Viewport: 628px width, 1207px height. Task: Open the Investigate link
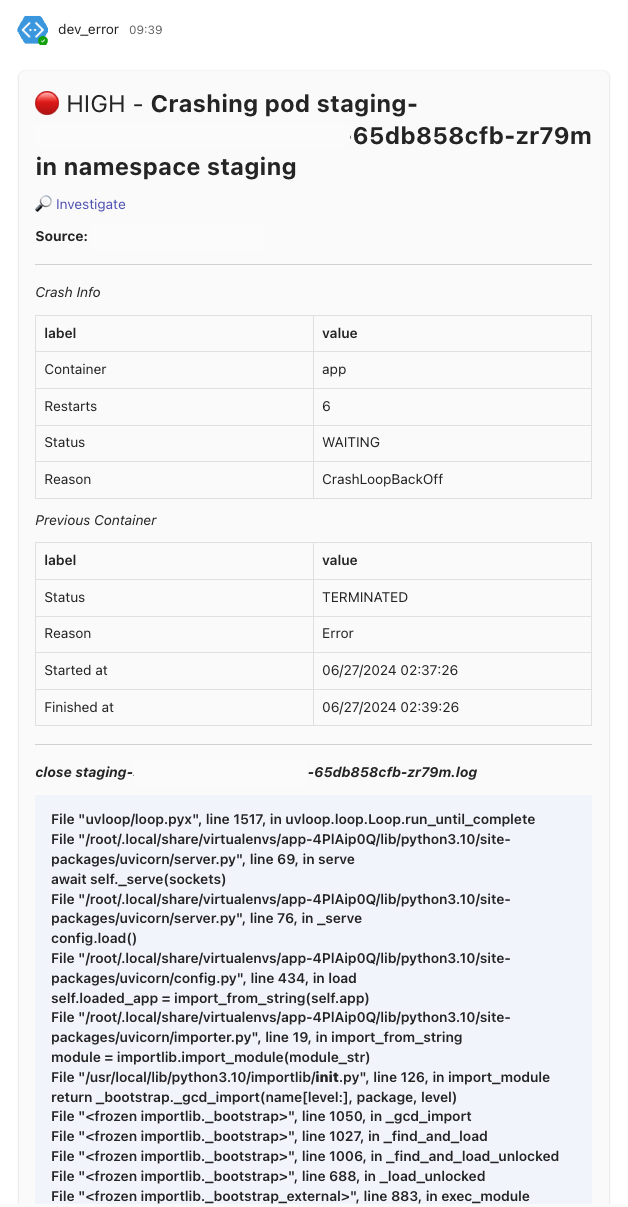pos(90,204)
